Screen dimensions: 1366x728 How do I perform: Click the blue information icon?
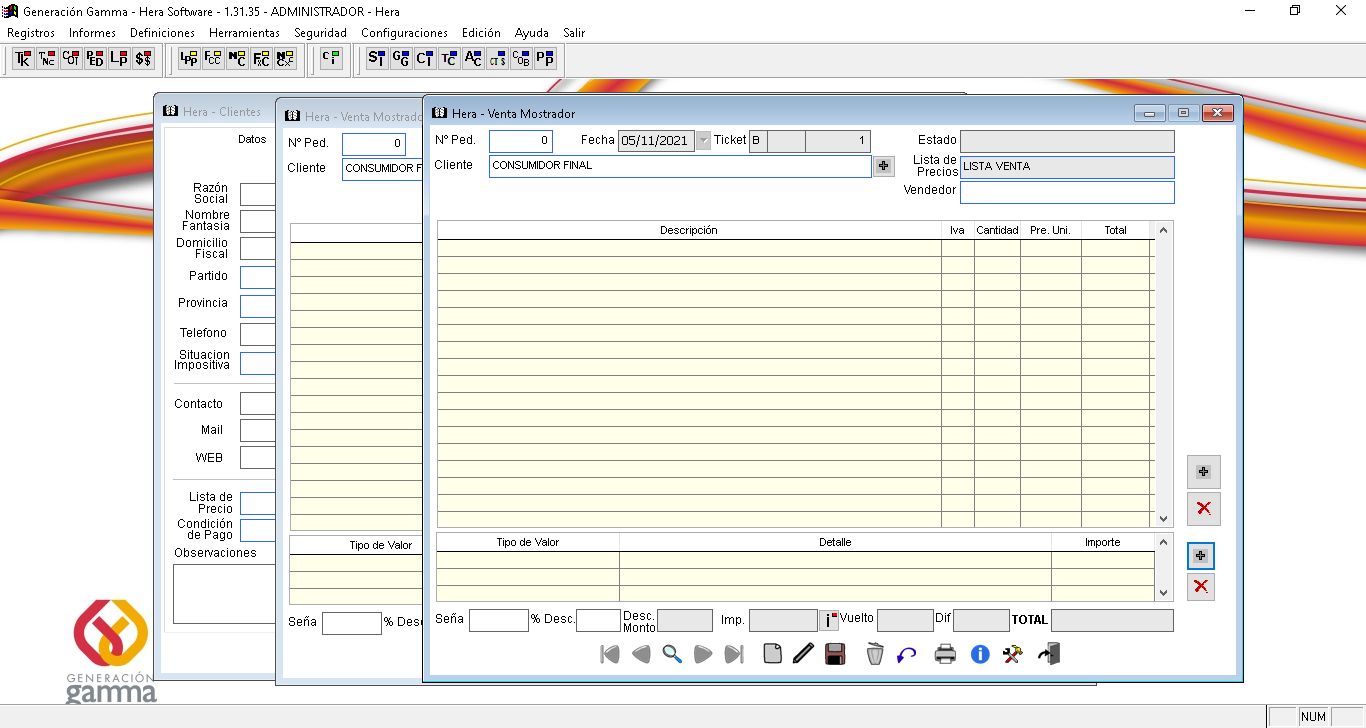point(980,654)
